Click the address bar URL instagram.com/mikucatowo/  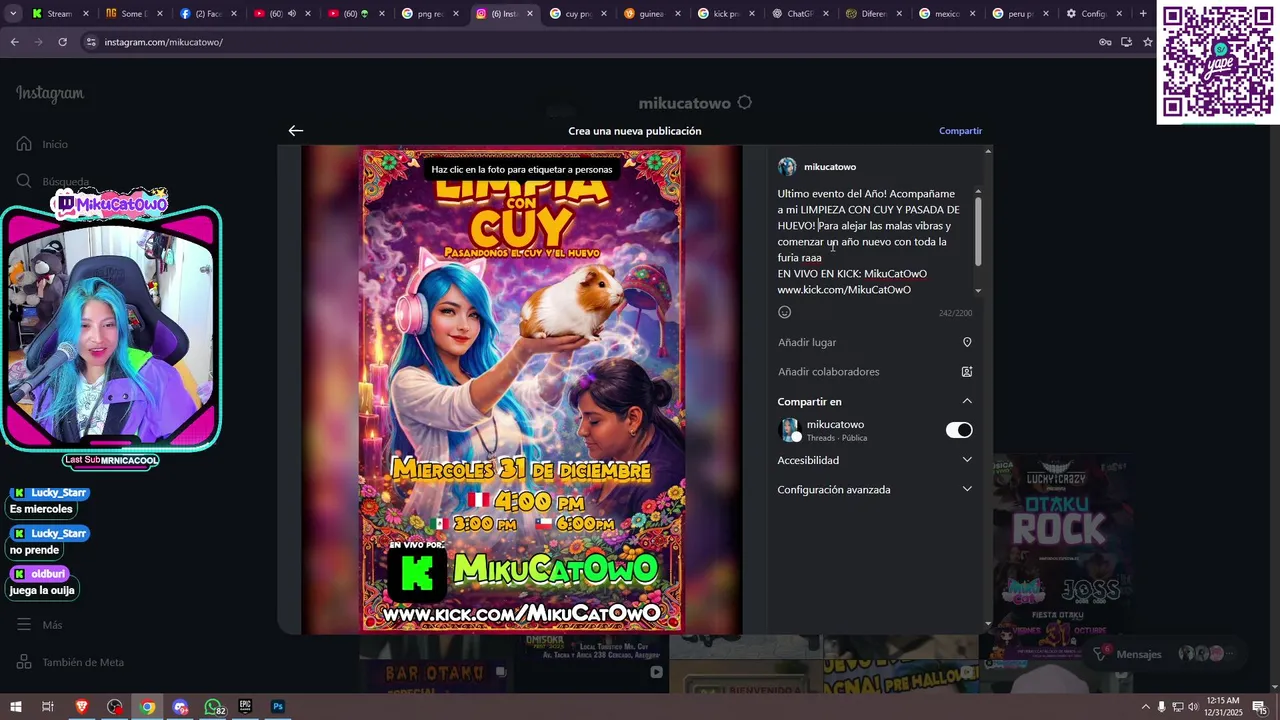[163, 42]
